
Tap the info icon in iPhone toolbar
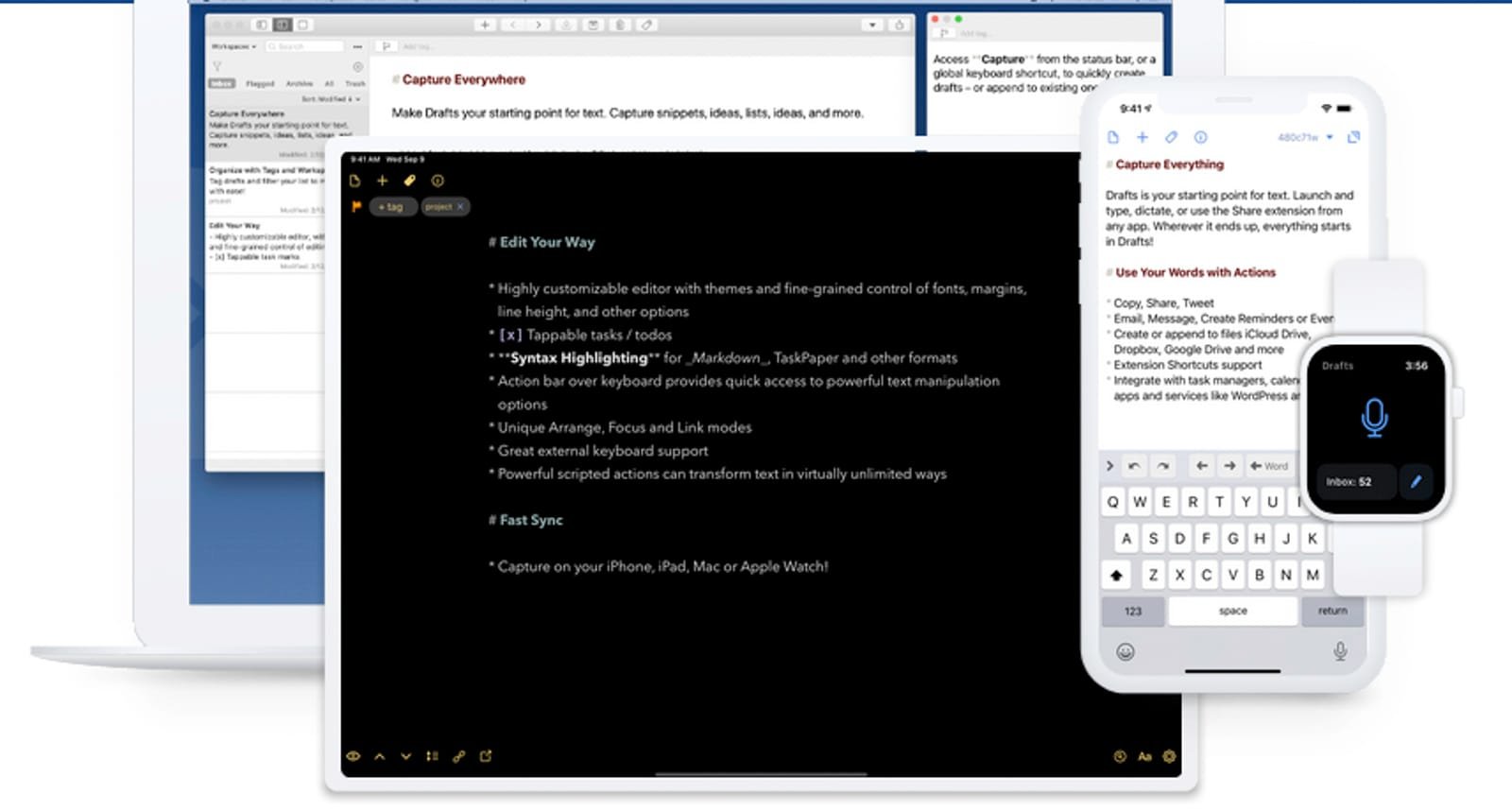click(x=1200, y=137)
